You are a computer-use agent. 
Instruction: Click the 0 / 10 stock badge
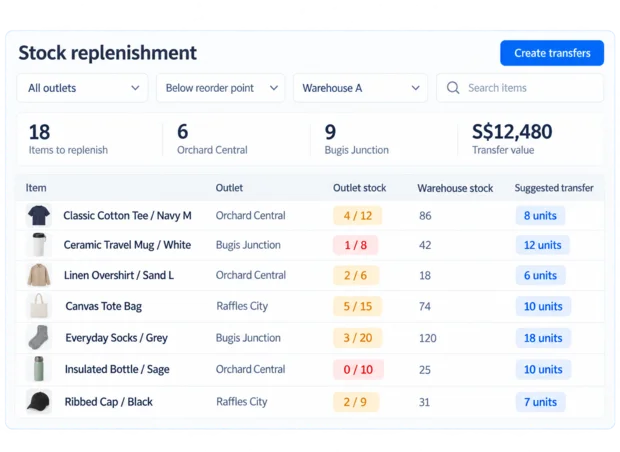(x=358, y=369)
